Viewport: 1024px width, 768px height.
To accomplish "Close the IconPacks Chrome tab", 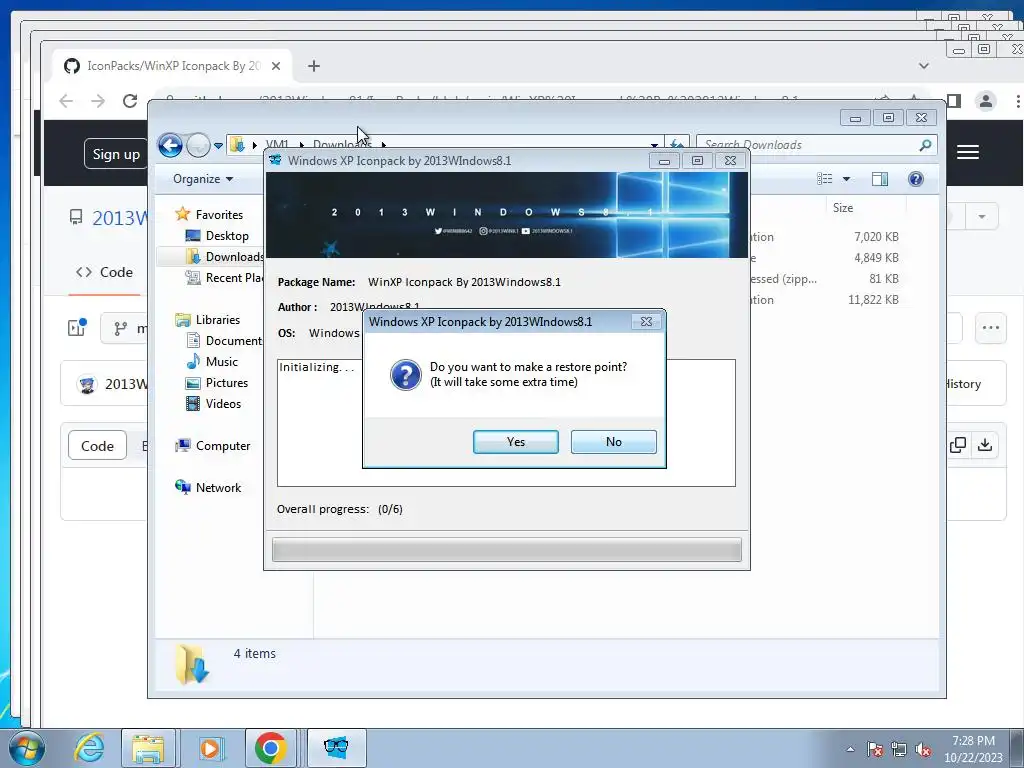I will point(276,66).
